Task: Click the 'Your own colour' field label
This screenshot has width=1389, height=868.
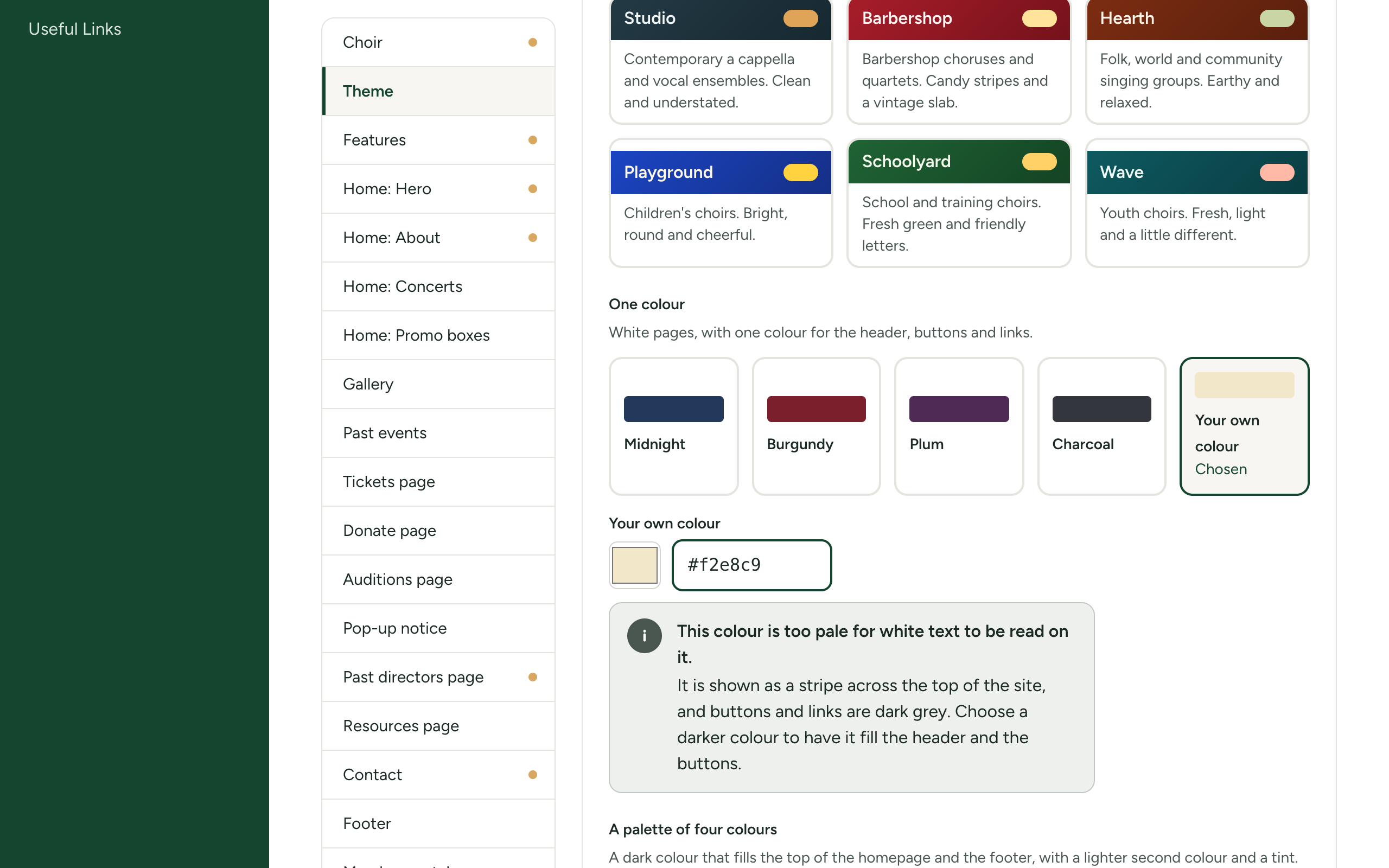Action: (x=665, y=524)
